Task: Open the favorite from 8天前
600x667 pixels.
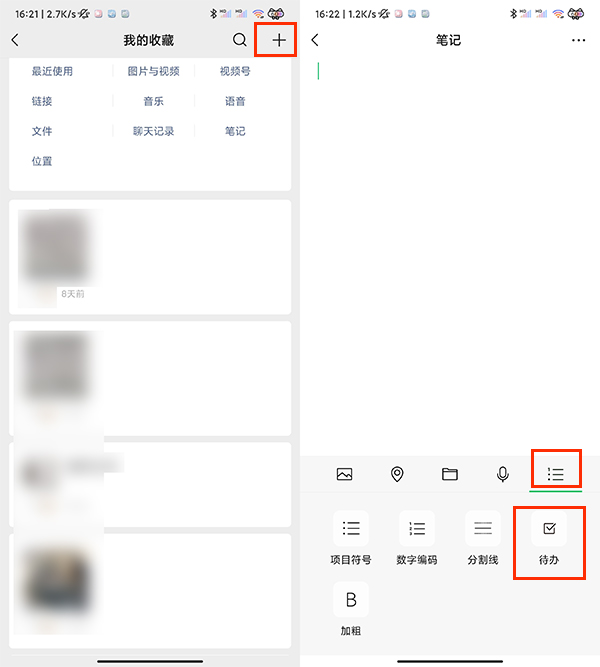Action: click(x=150, y=257)
